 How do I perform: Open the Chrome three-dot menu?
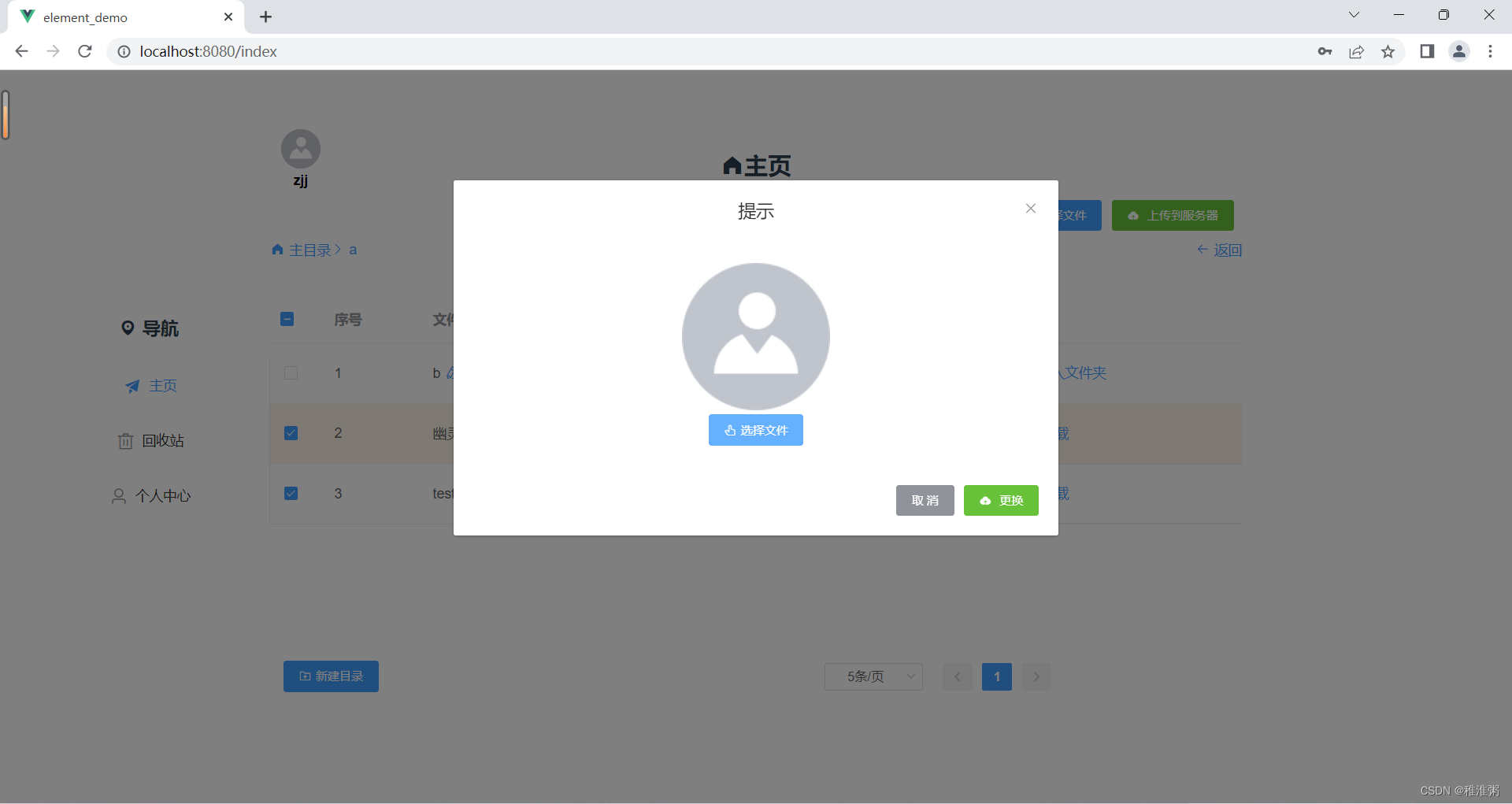[x=1491, y=51]
